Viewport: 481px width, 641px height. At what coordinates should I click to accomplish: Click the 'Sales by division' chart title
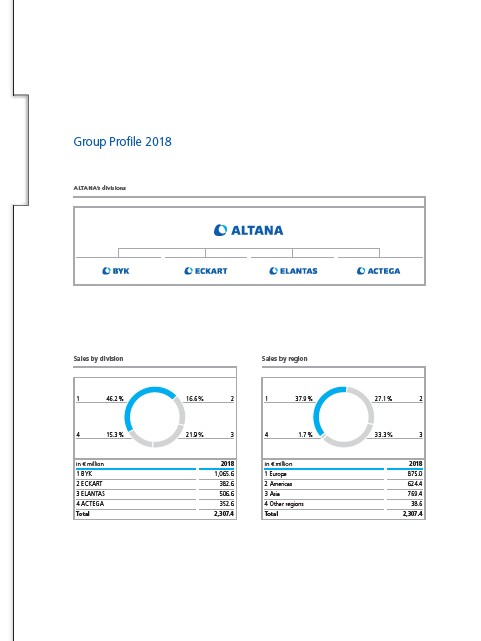click(98, 359)
